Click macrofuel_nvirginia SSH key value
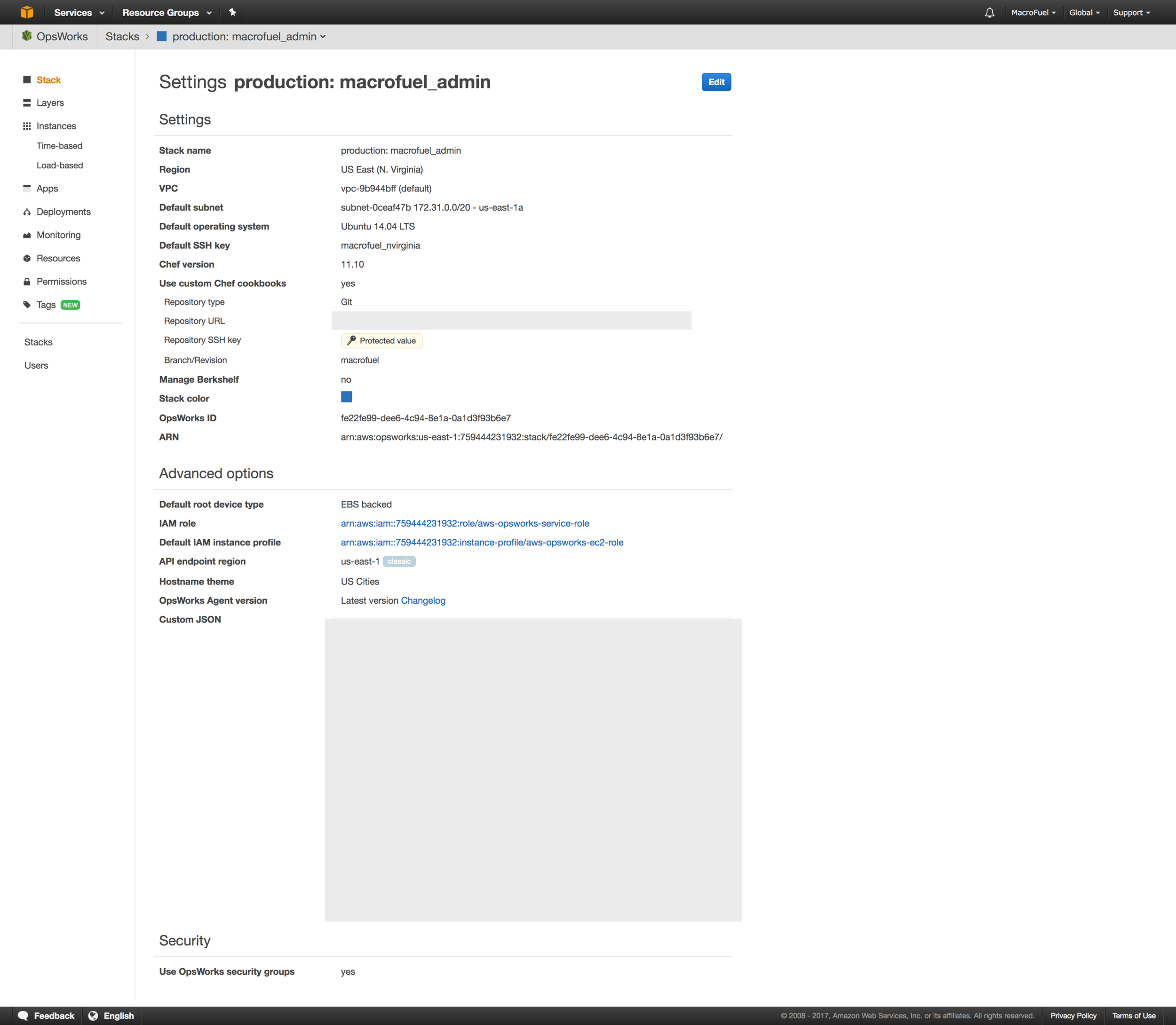Viewport: 1176px width, 1025px height. (x=381, y=245)
